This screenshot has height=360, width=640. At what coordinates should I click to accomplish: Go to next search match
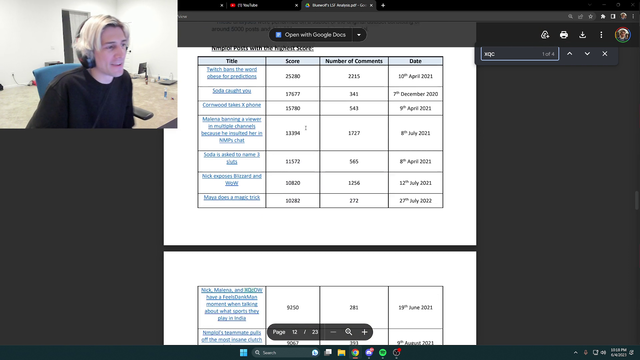coord(587,54)
